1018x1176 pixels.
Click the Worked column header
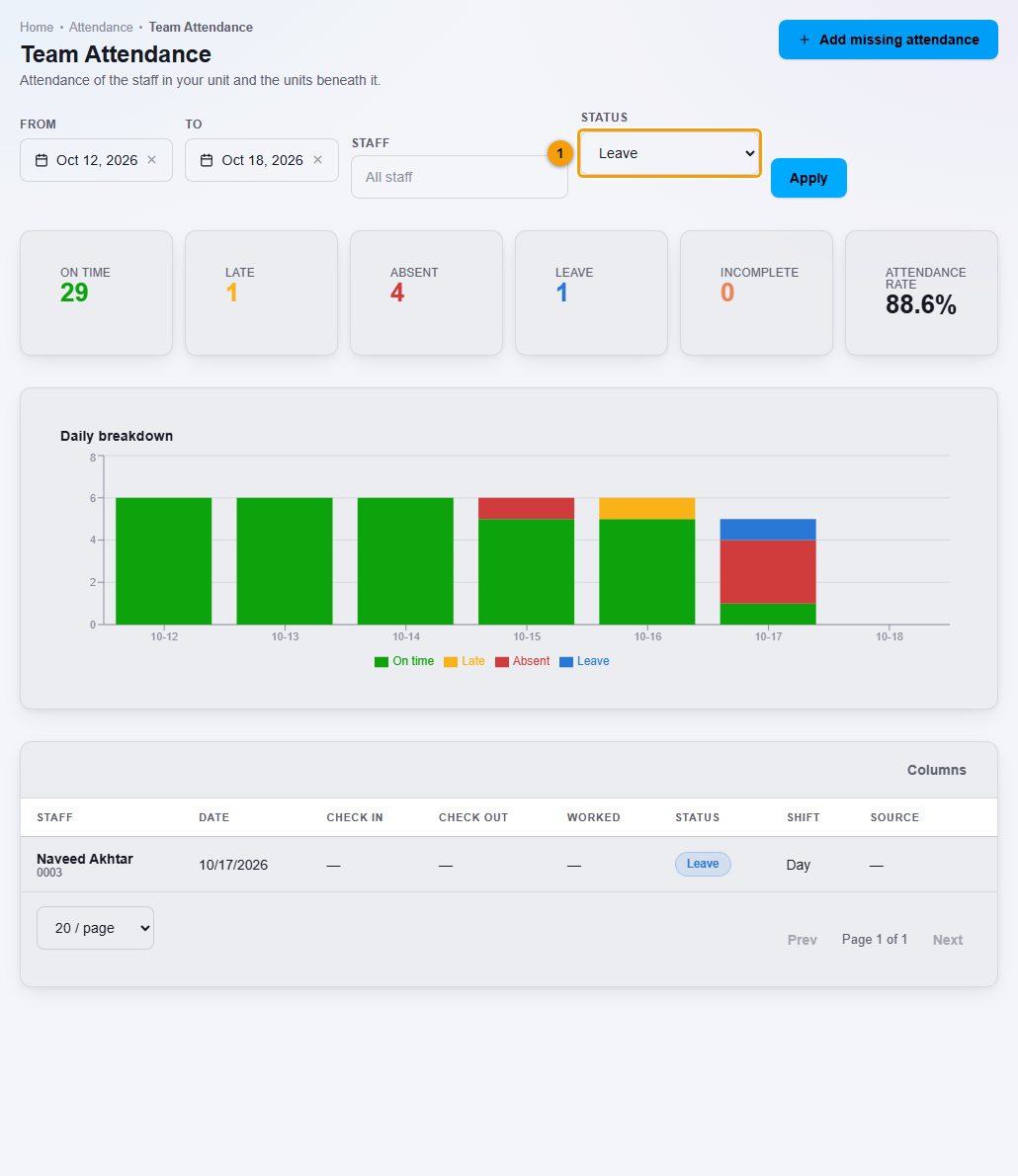[x=593, y=817]
